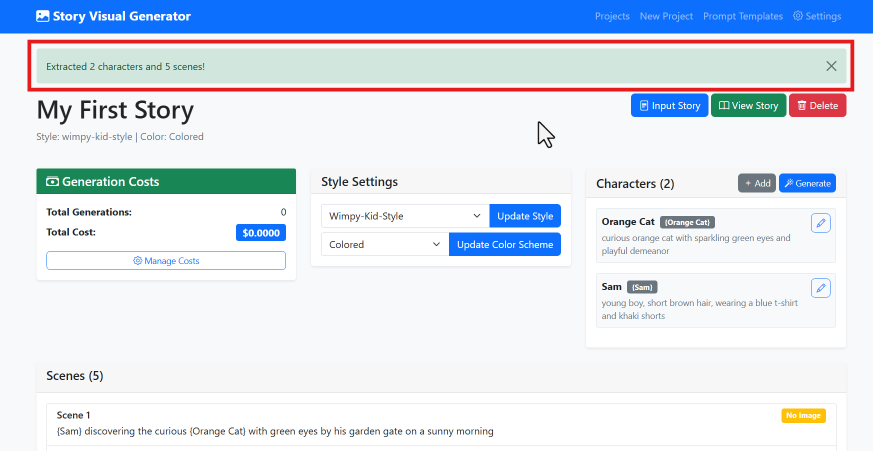This screenshot has width=873, height=451.
Task: Click Input Story button
Action: click(x=669, y=106)
